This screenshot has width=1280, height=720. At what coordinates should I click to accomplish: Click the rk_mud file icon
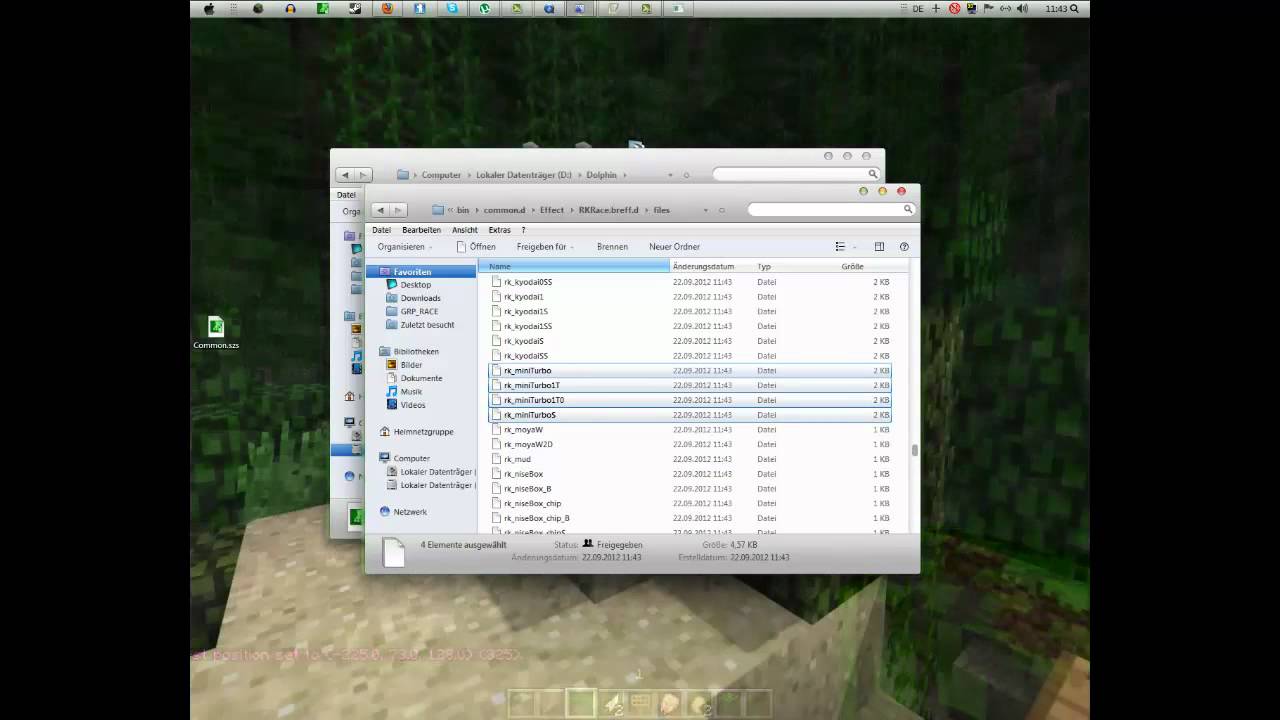(x=495, y=459)
